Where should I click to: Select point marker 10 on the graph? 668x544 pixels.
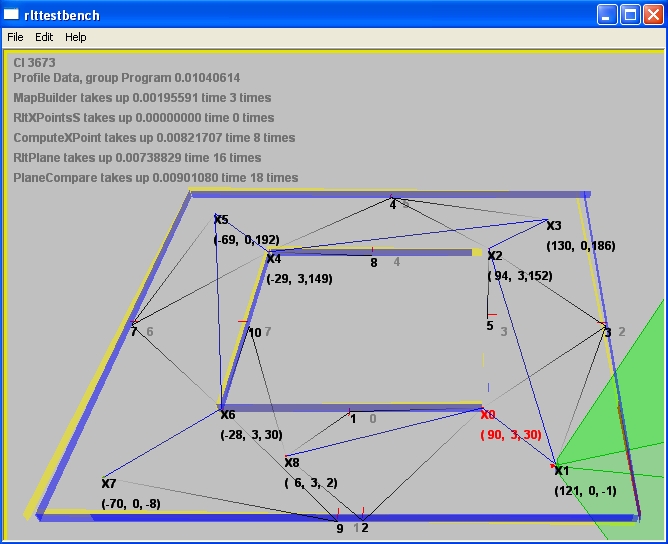254,332
